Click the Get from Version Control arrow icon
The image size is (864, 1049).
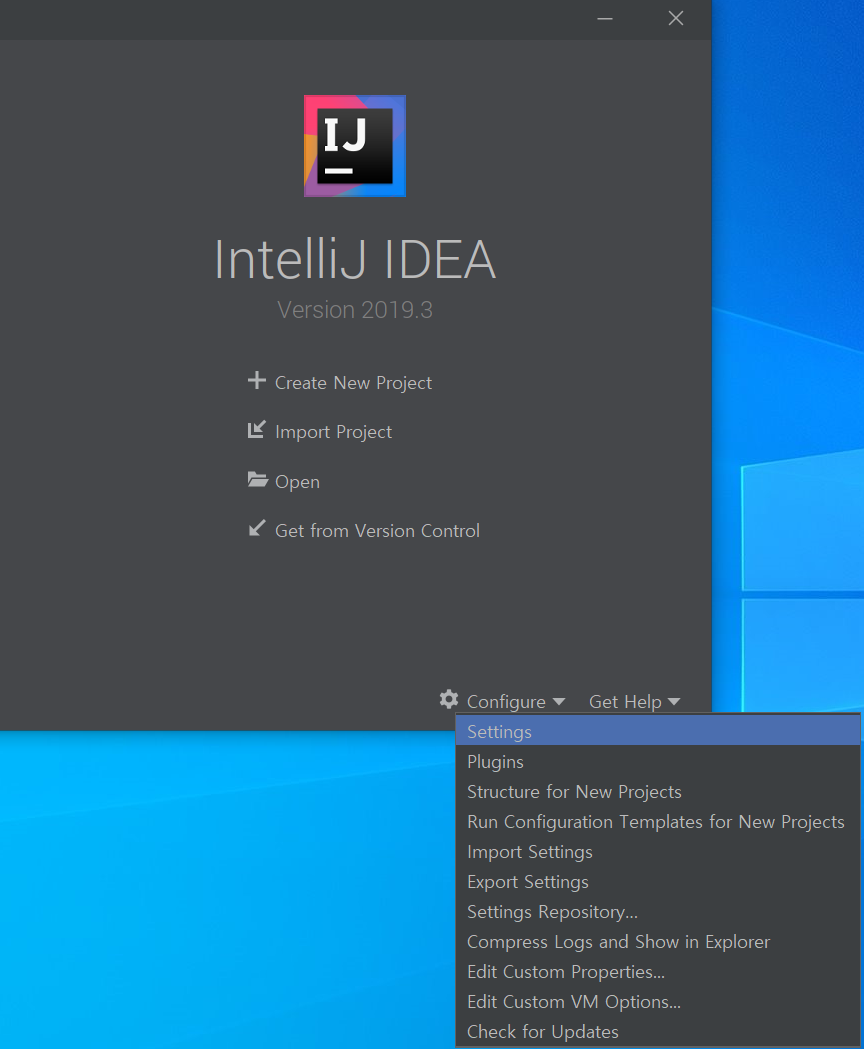coord(257,529)
